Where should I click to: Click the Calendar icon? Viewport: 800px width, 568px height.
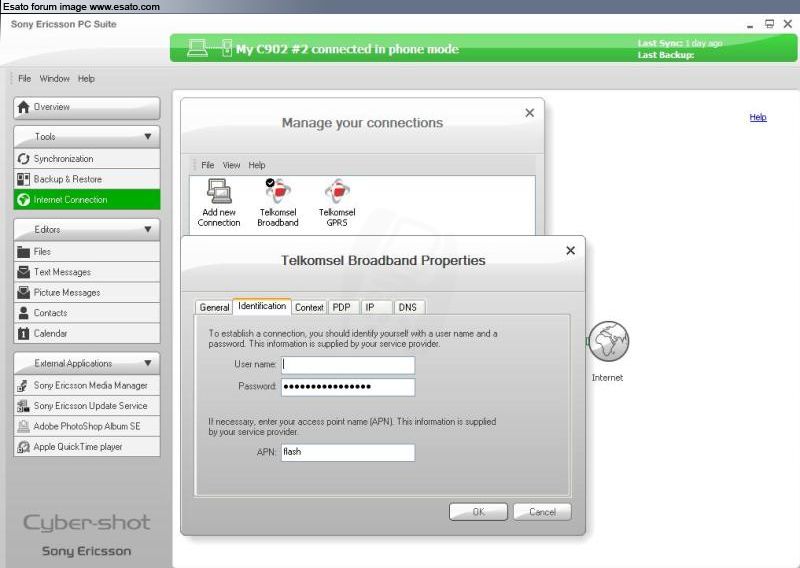point(23,333)
